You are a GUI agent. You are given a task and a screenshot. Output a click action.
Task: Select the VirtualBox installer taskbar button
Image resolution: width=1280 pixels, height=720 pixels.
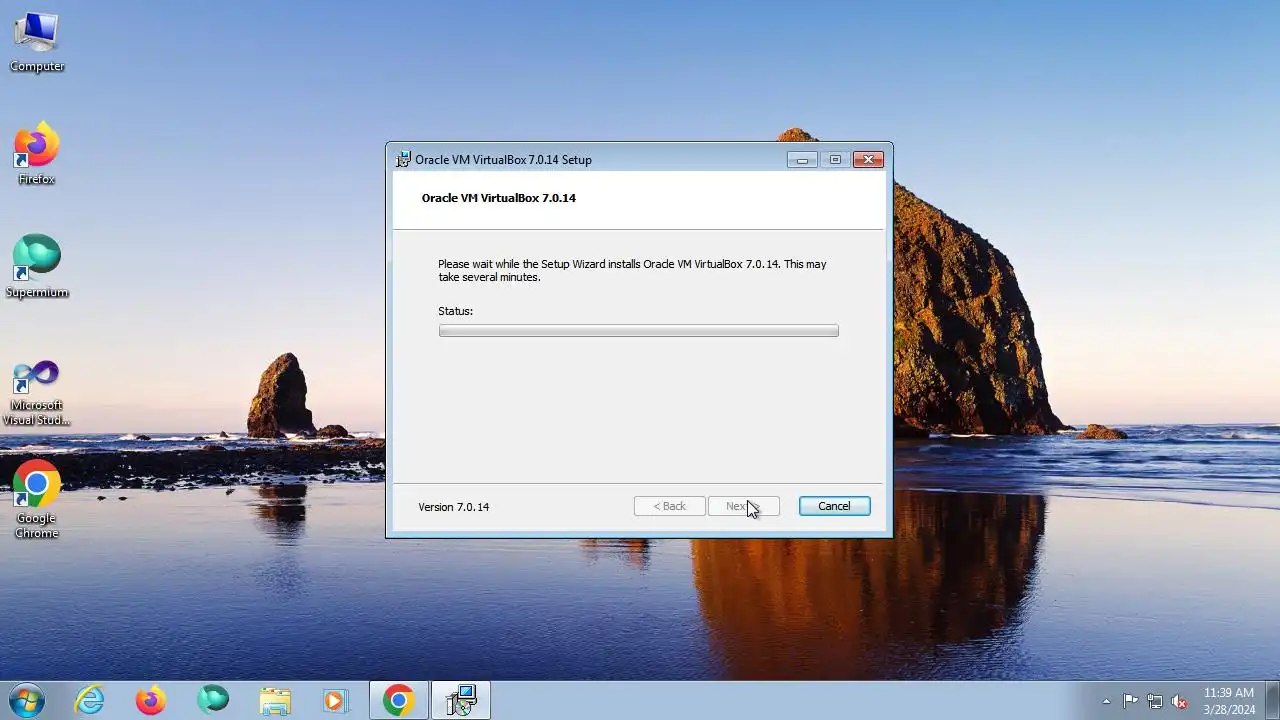(461, 700)
